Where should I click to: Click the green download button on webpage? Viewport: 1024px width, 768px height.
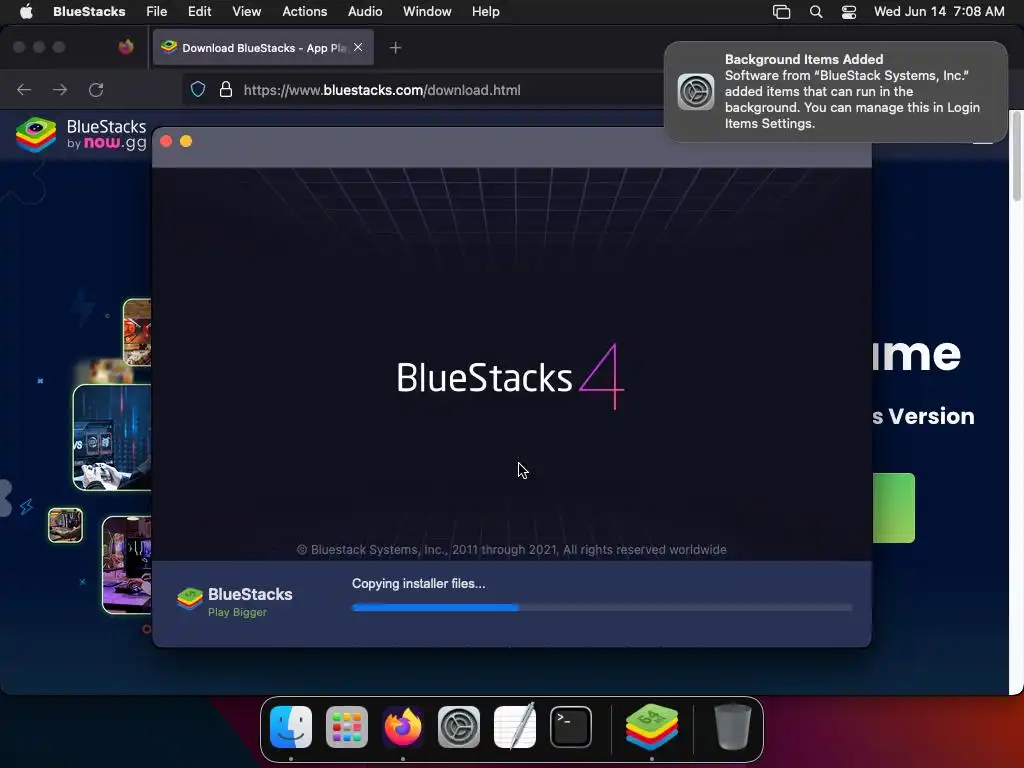click(x=893, y=508)
